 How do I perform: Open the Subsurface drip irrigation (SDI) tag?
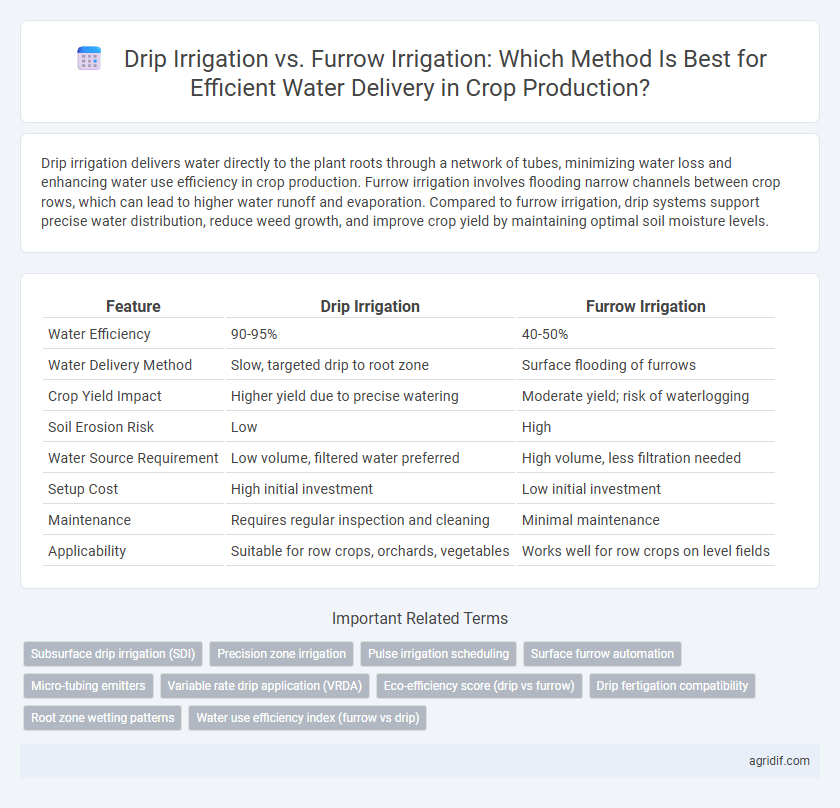coord(113,654)
